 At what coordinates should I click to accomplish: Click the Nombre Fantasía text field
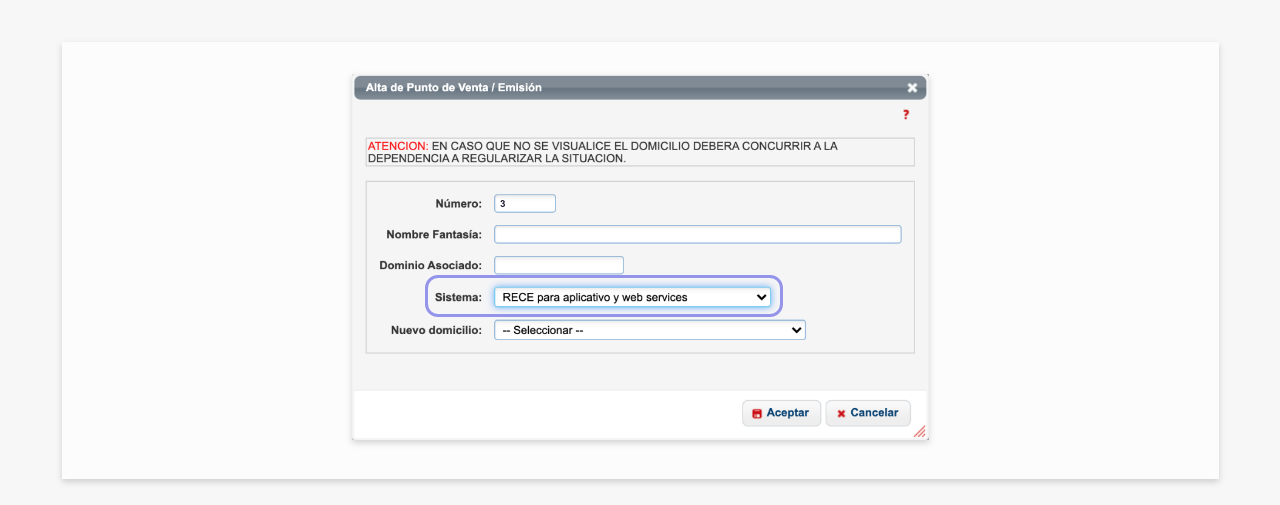pyautogui.click(x=698, y=234)
